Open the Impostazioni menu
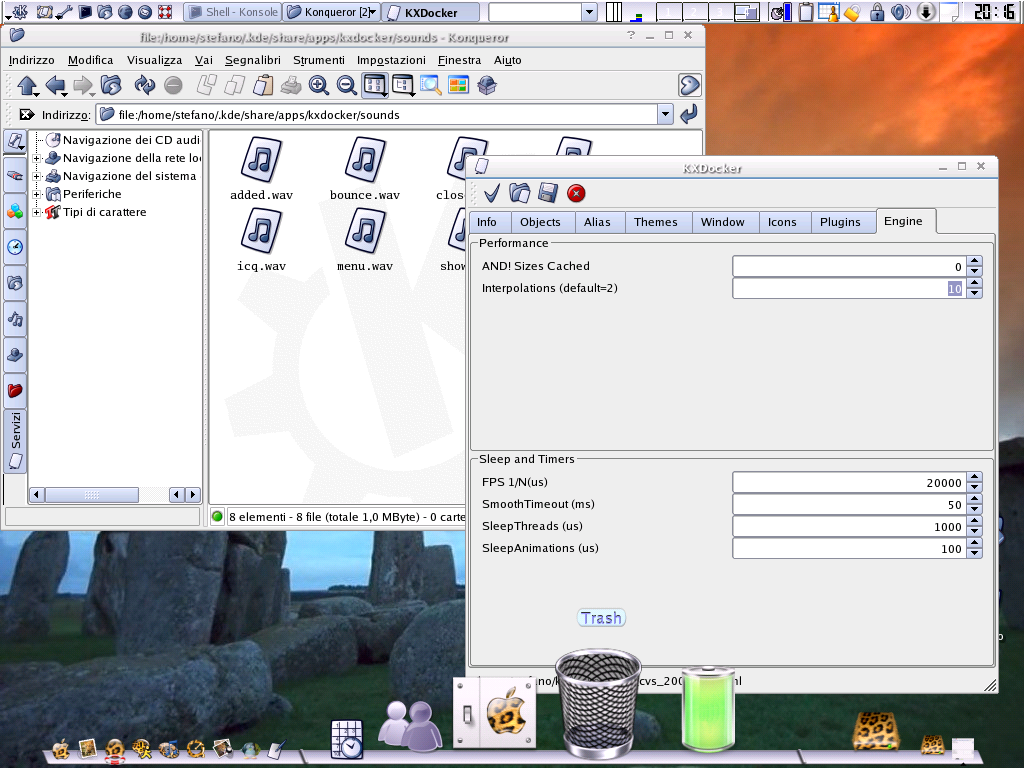 [391, 60]
